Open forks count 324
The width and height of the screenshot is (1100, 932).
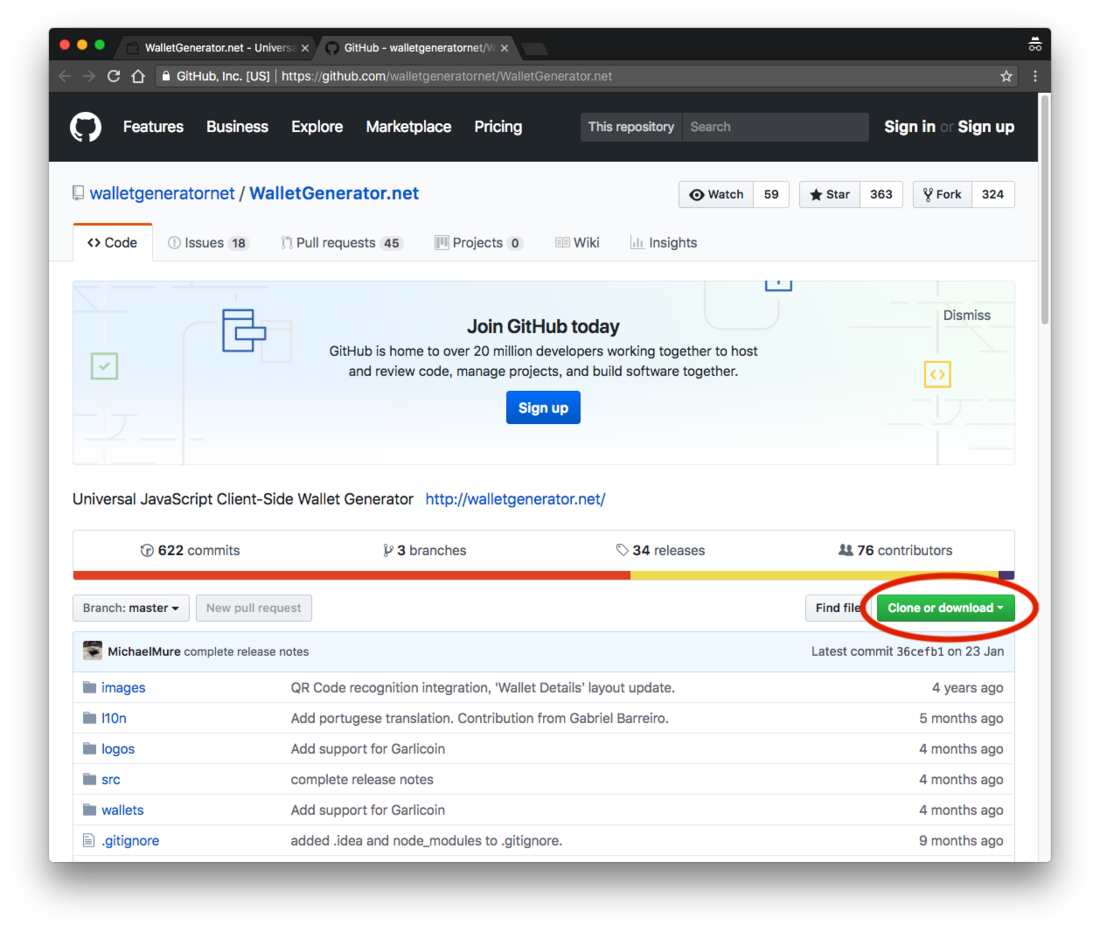(993, 194)
